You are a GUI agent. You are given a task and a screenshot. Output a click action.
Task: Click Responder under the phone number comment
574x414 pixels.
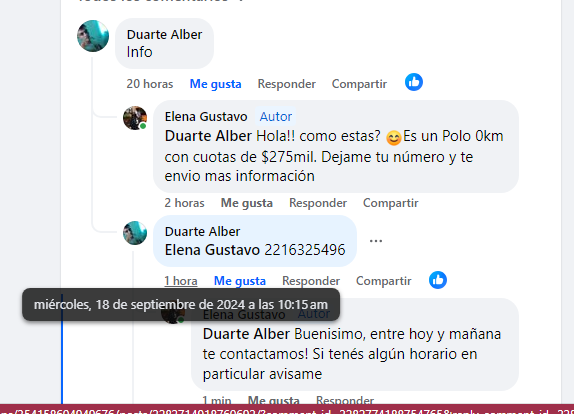click(311, 281)
